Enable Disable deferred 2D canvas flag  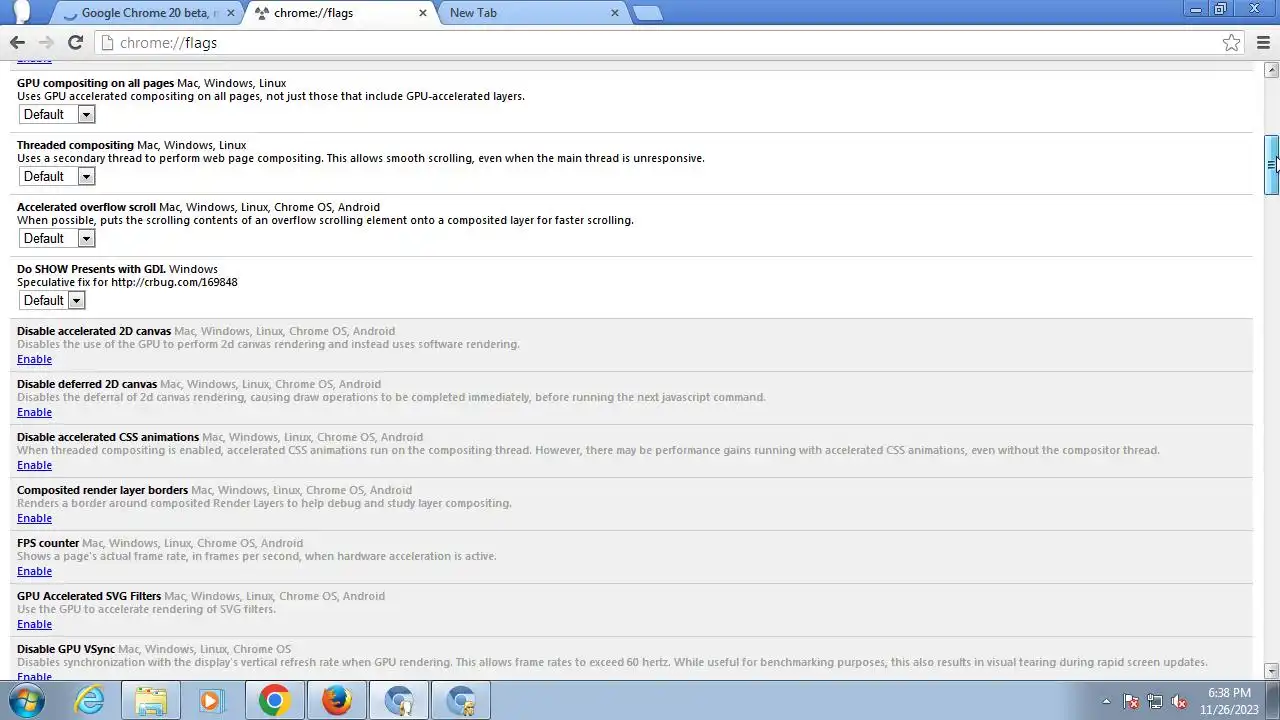[34, 412]
